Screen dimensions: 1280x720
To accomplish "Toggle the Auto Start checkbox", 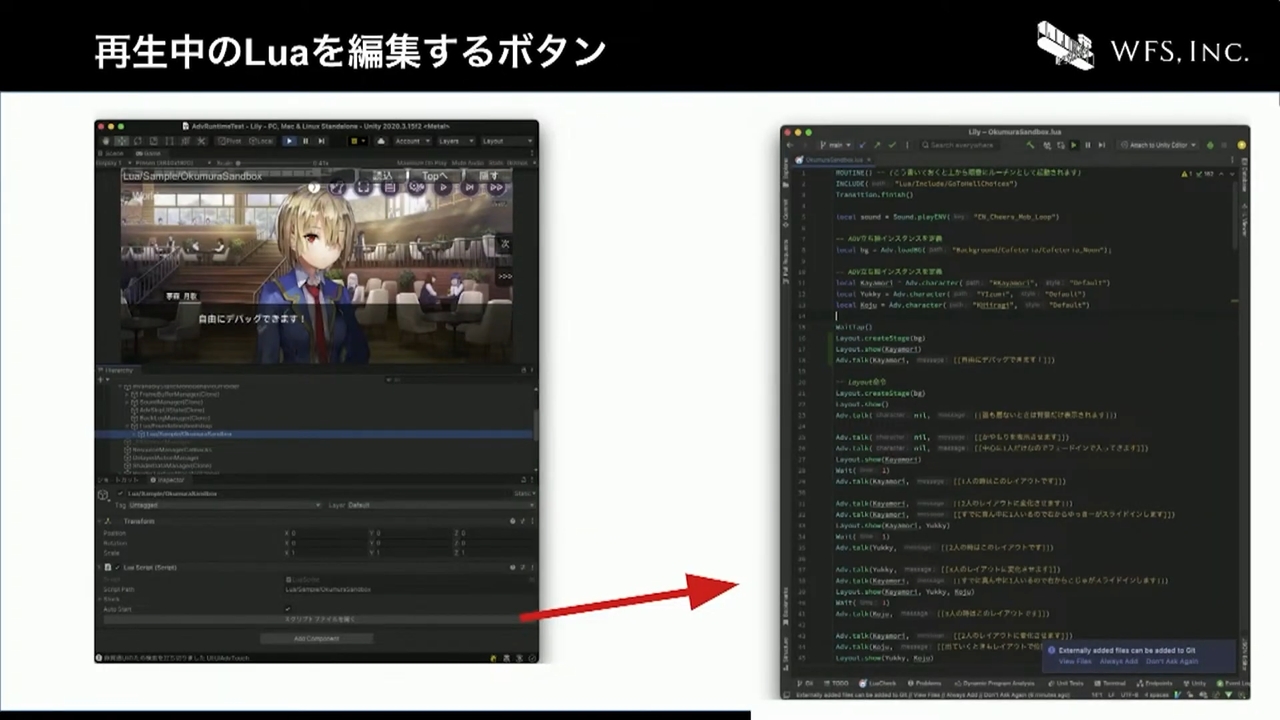I will click(x=287, y=609).
